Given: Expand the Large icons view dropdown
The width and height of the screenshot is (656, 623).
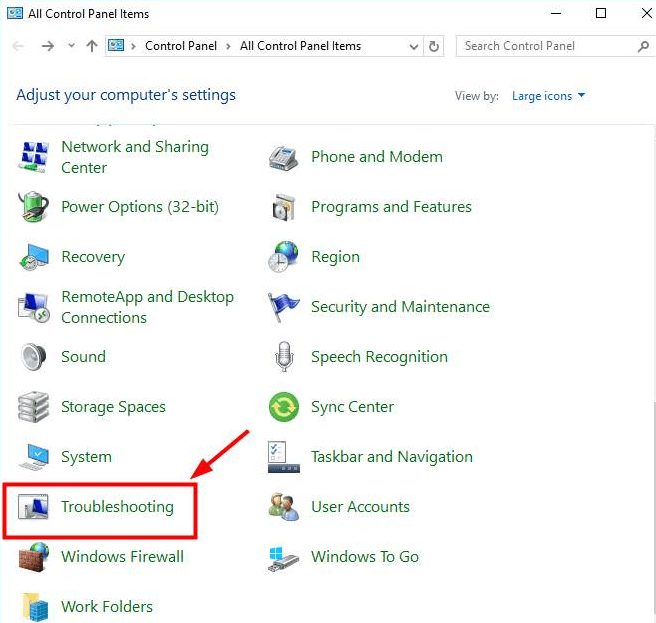Looking at the screenshot, I should point(548,96).
